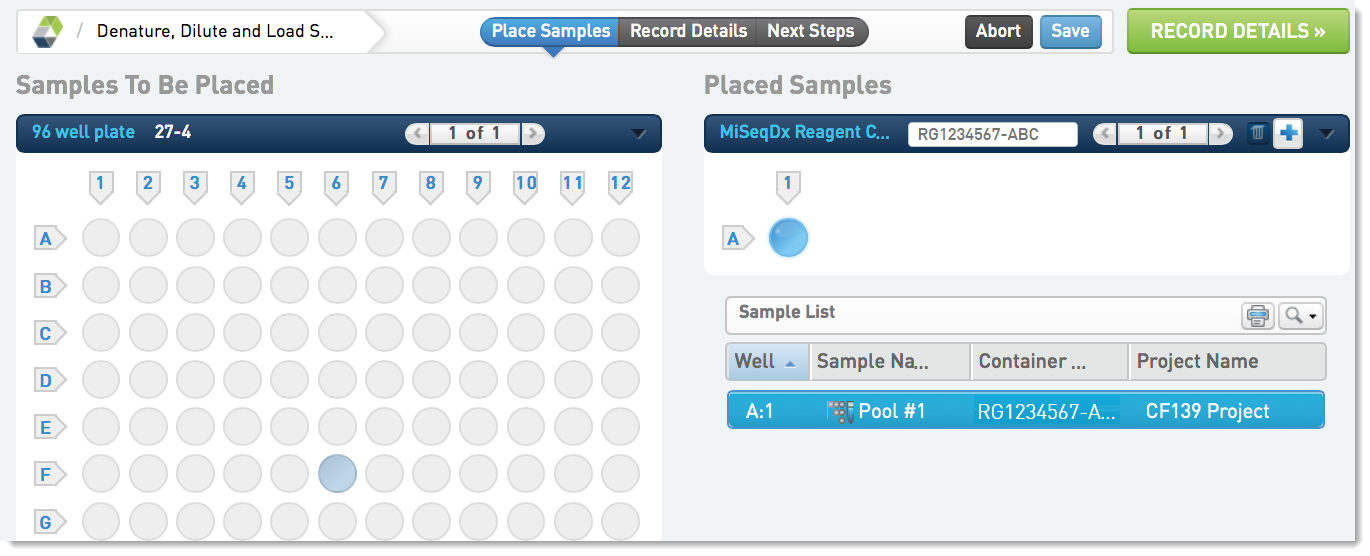1370x556 pixels.
Task: Select the filled well A:1 in cartridge
Action: coord(788,238)
